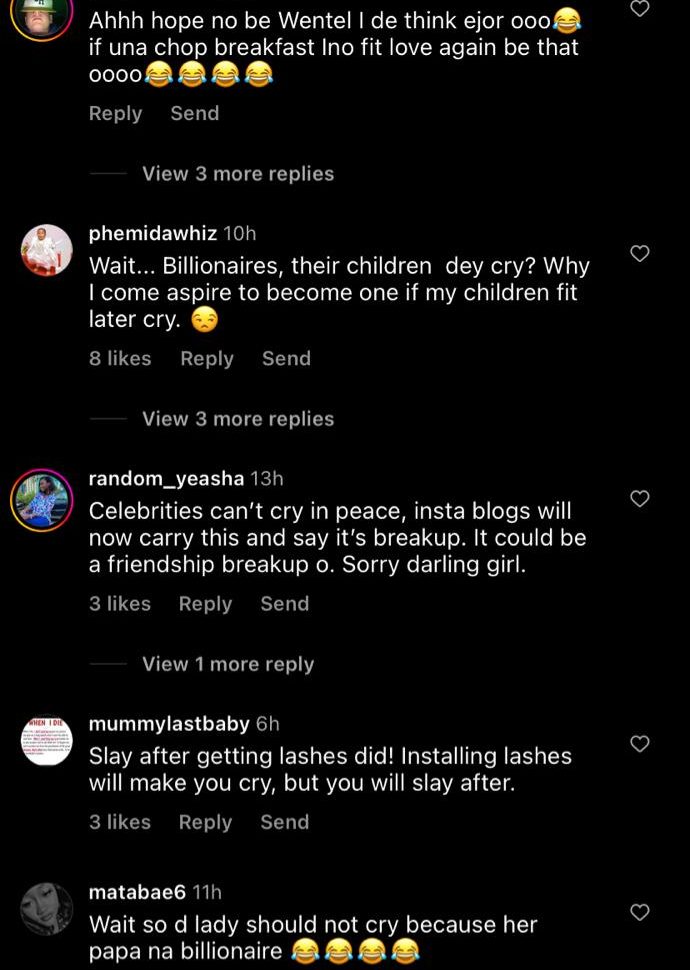The width and height of the screenshot is (690, 970).
Task: Like phemidawhiz's comment with the heart
Action: (x=640, y=254)
